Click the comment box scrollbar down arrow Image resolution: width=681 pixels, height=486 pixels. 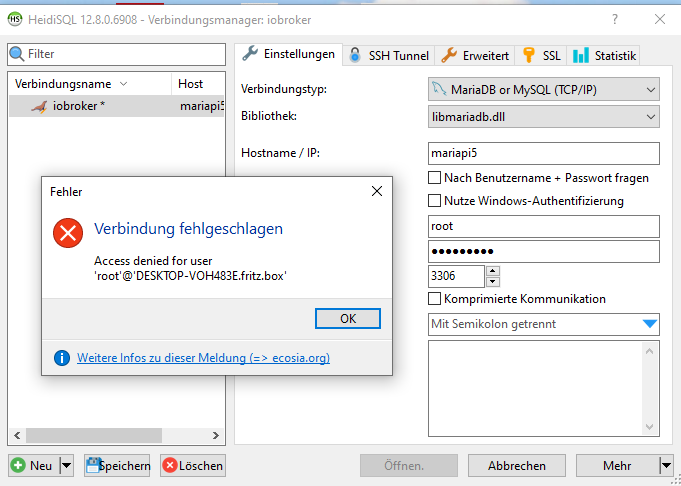pyautogui.click(x=650, y=426)
